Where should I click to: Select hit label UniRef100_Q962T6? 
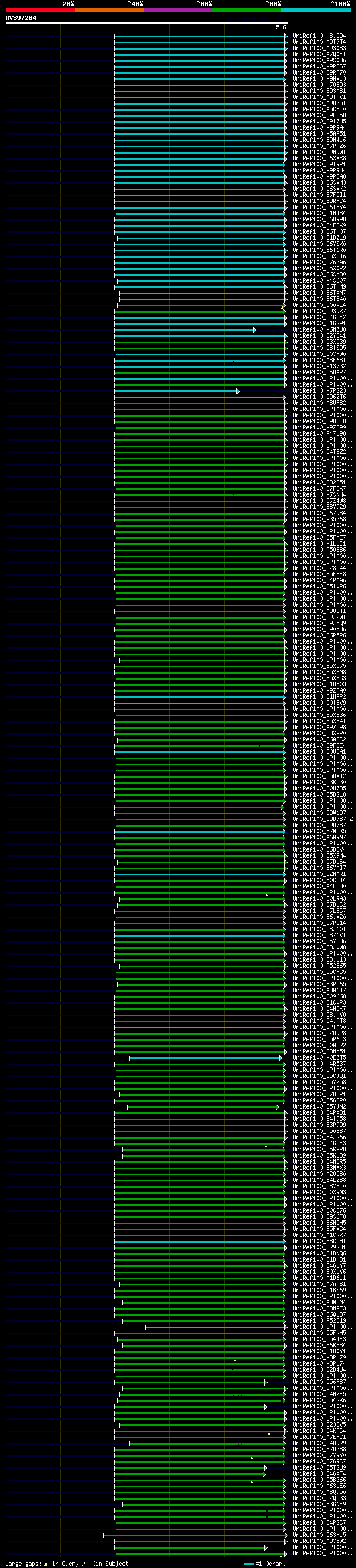click(319, 397)
